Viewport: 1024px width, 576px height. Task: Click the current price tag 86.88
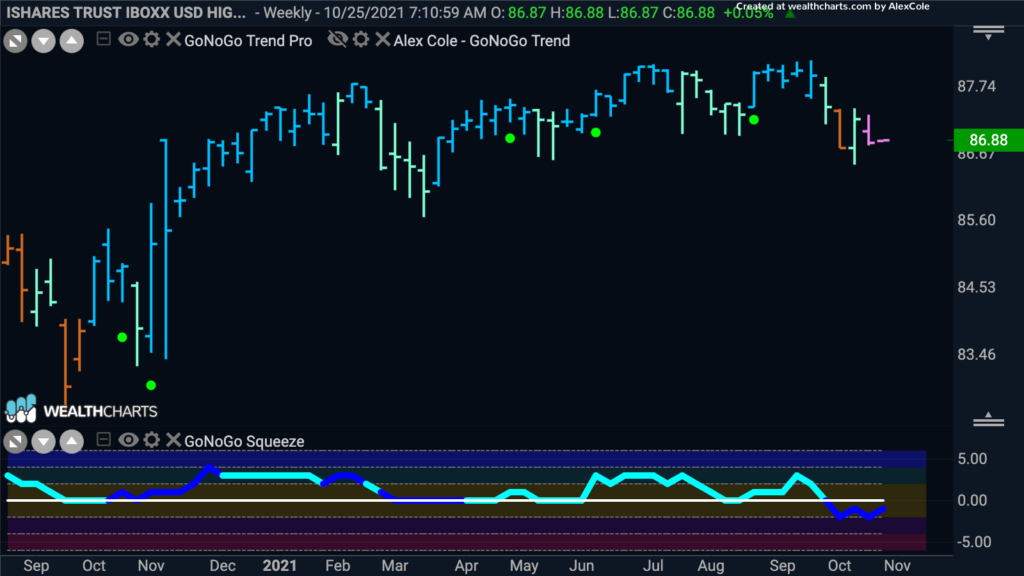pos(989,140)
